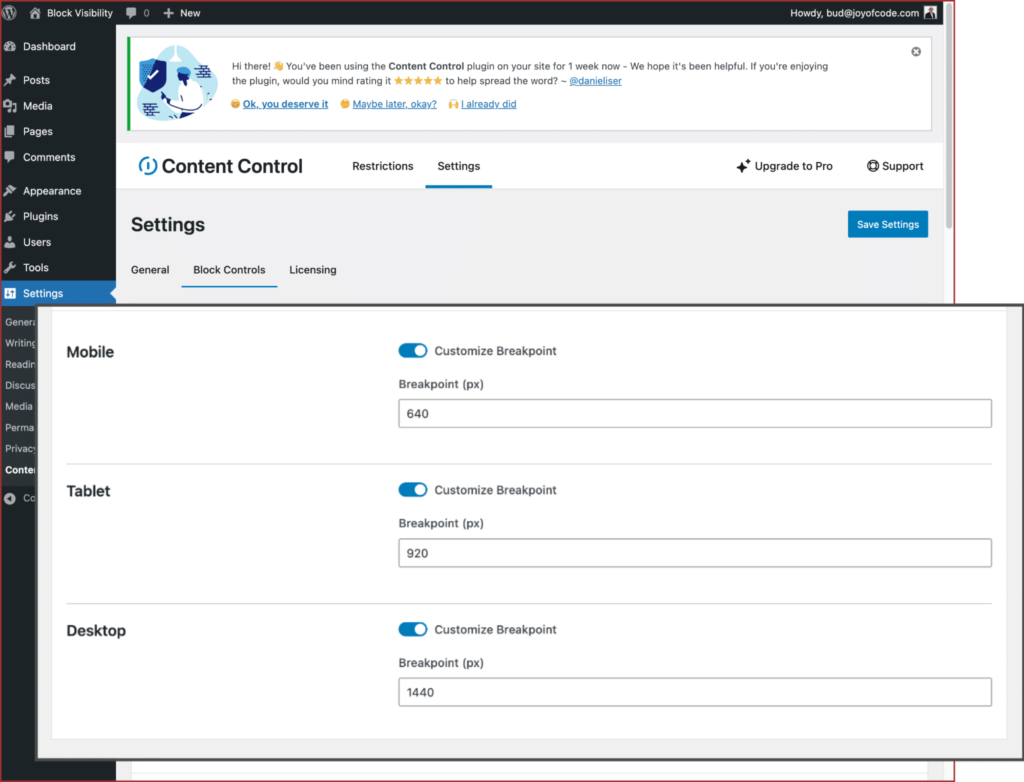Toggle Desktop Customize Breakpoint switch
The height and width of the screenshot is (782, 1024).
[x=413, y=629]
